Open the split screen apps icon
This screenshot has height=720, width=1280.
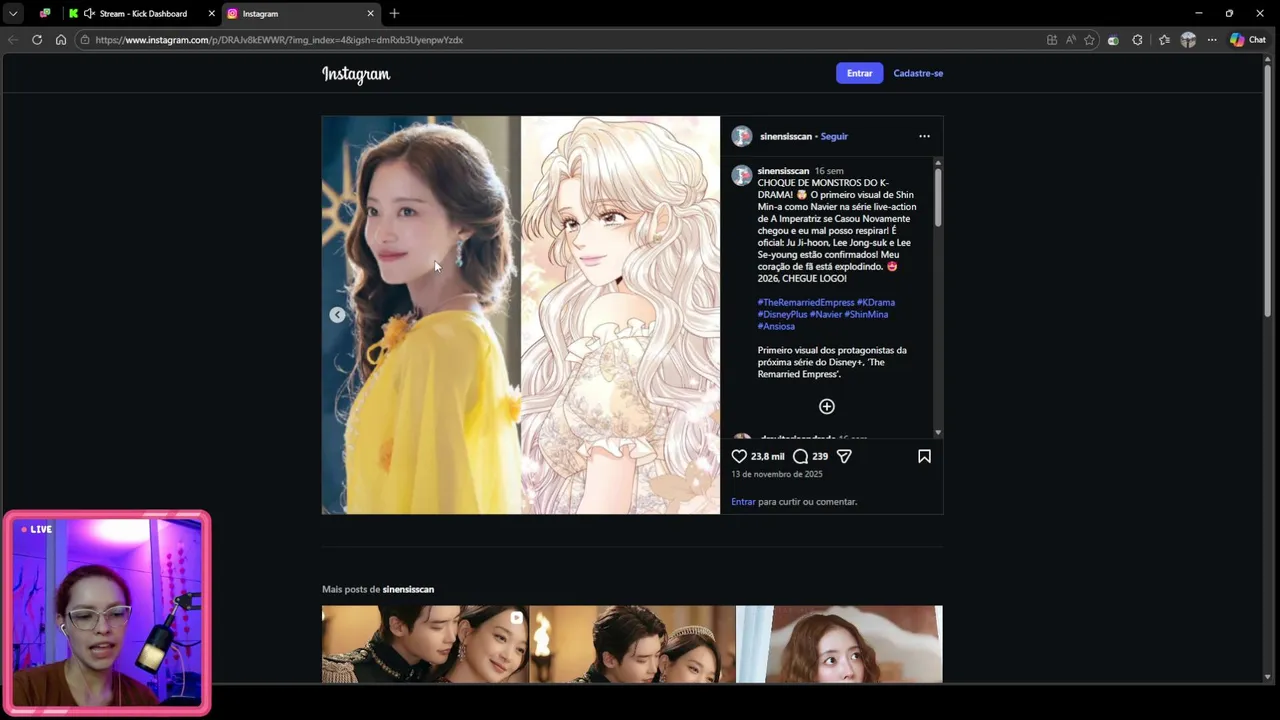coord(1051,40)
